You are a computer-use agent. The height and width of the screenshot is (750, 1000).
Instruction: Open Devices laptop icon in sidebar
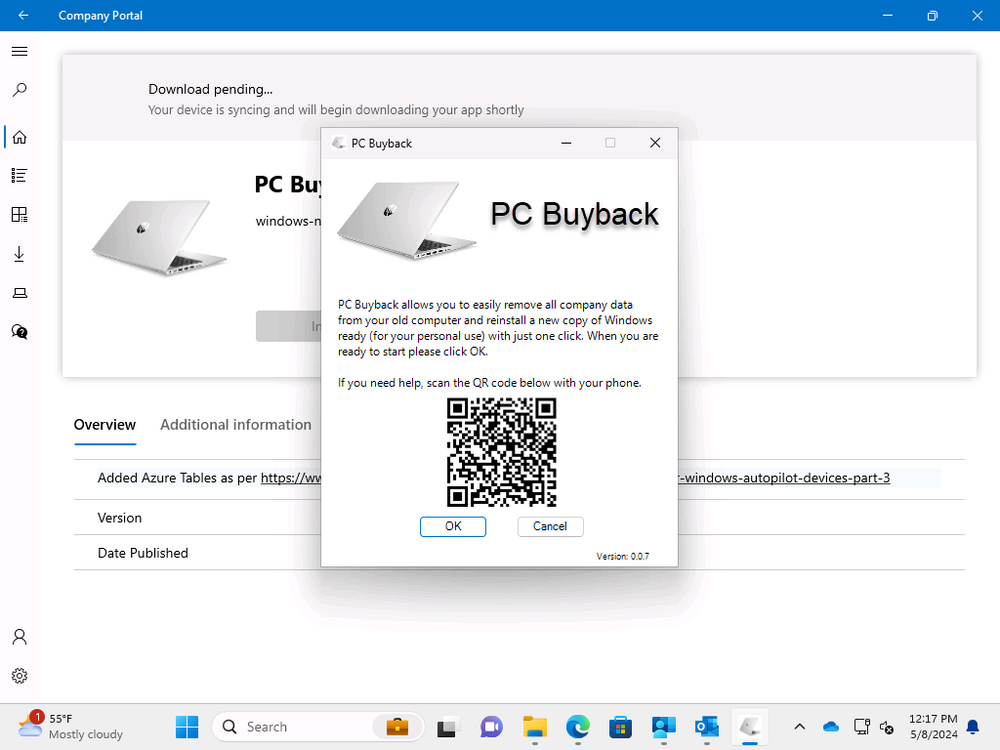click(x=20, y=293)
